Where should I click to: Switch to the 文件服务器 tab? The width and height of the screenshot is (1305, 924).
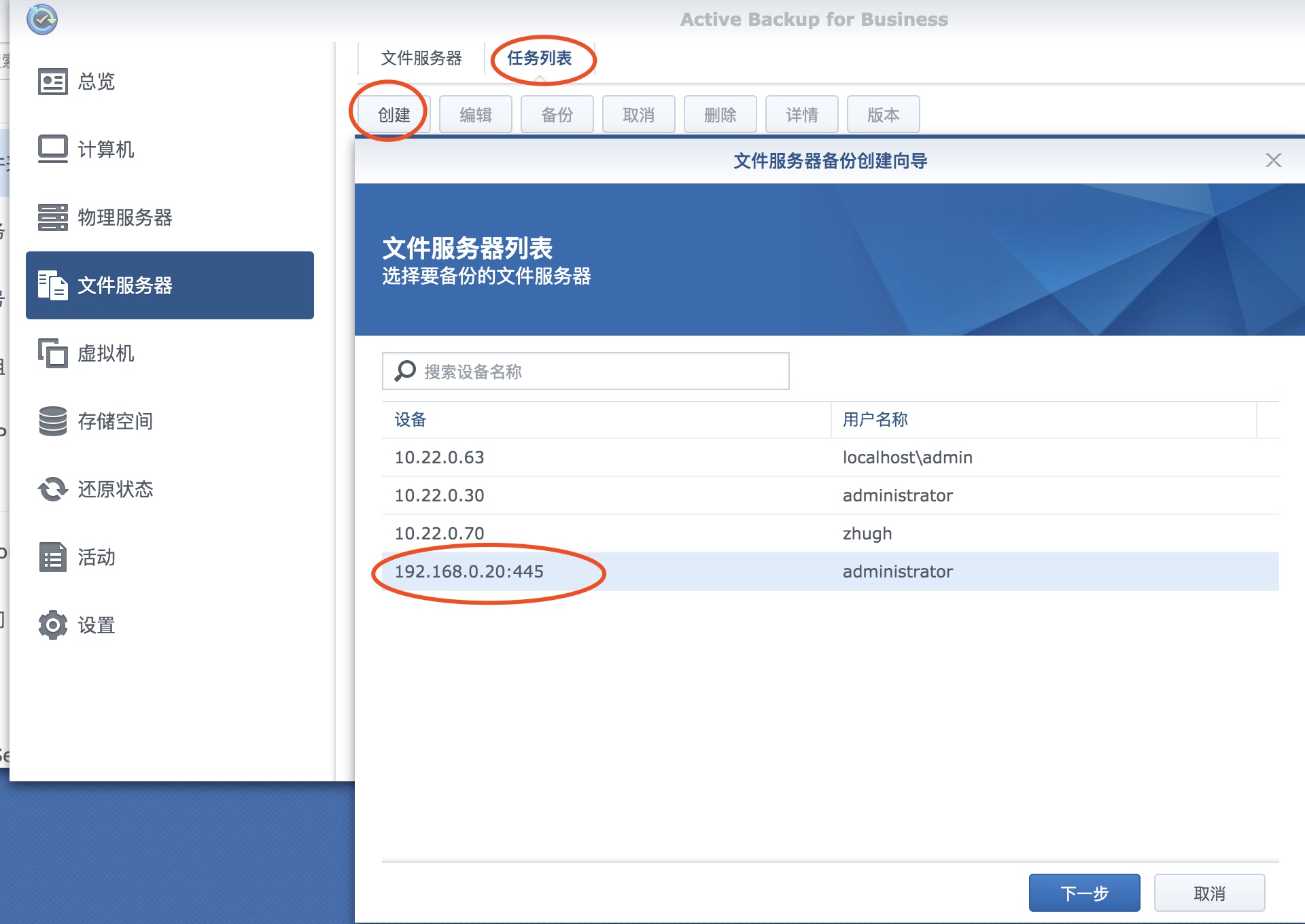(x=421, y=58)
